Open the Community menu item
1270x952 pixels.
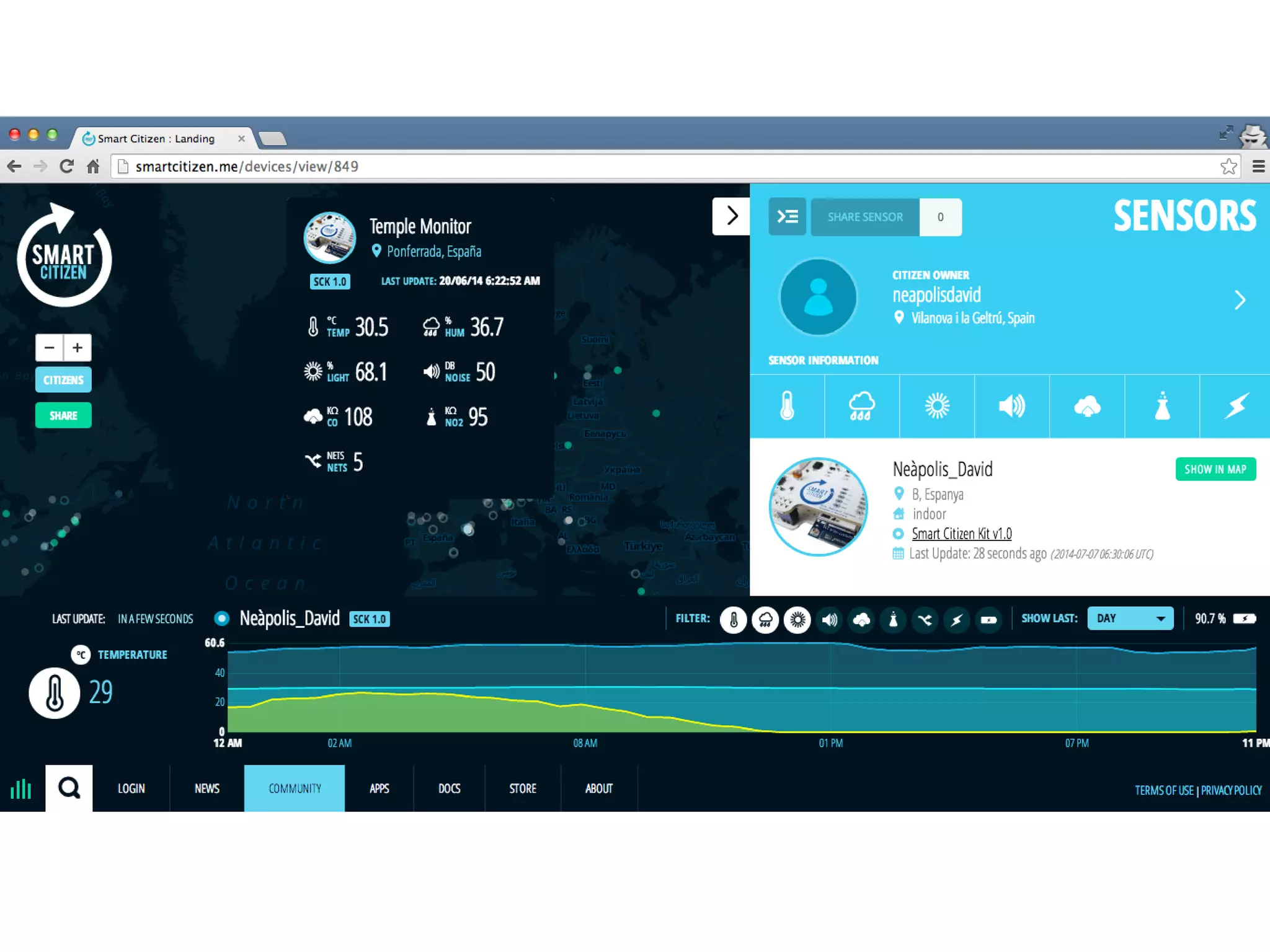click(295, 788)
